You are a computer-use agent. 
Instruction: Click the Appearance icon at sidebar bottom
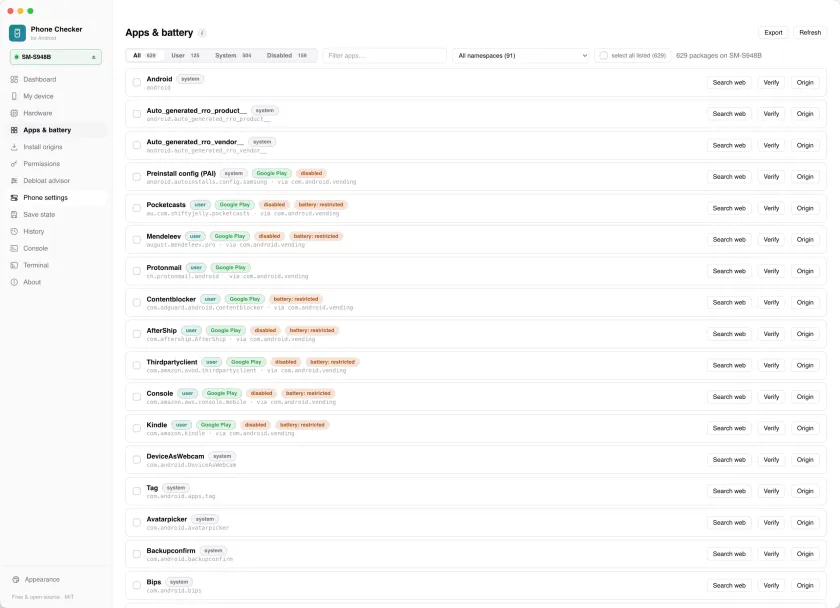click(x=16, y=580)
